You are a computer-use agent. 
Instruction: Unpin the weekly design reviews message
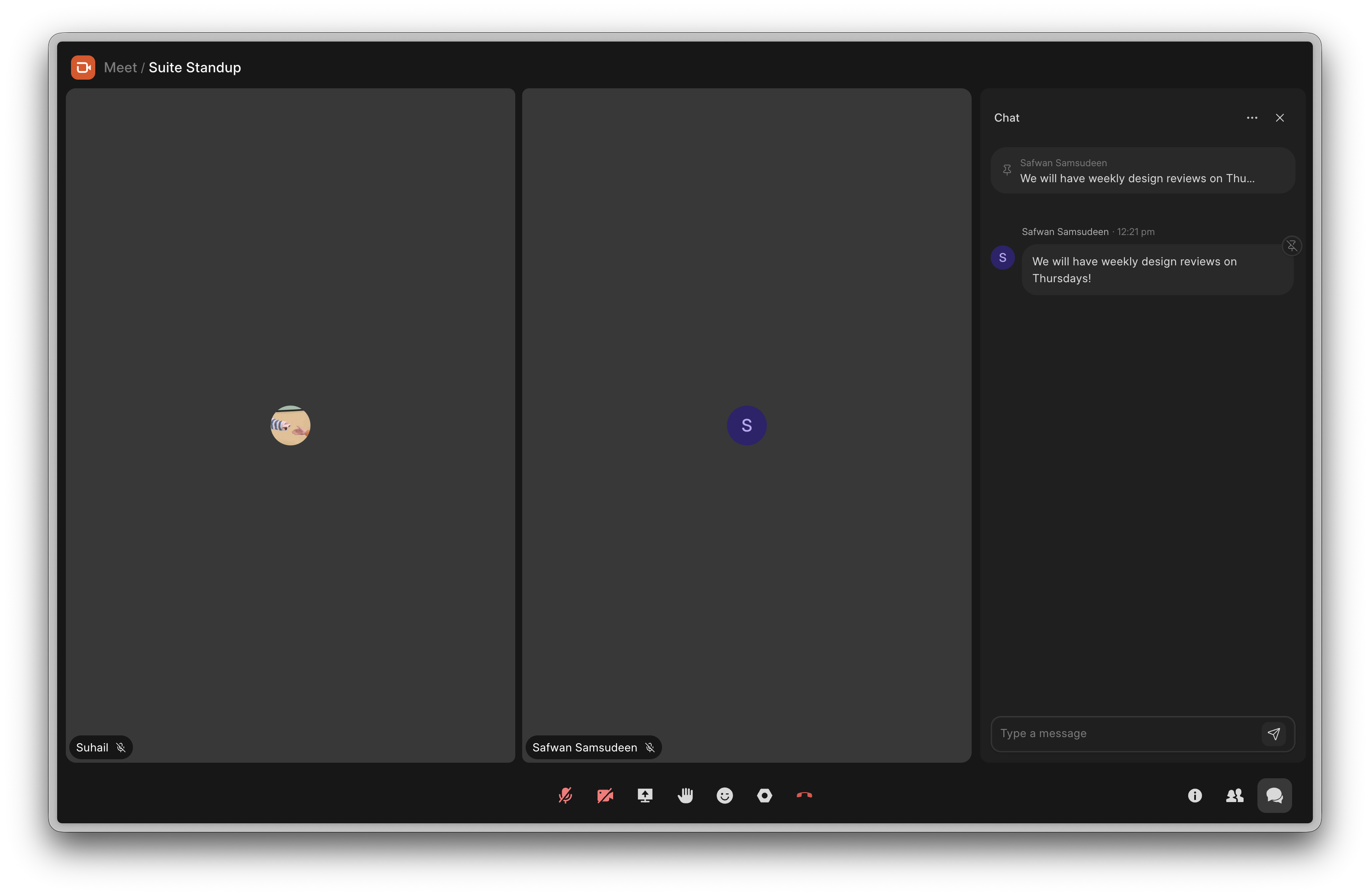click(1292, 246)
